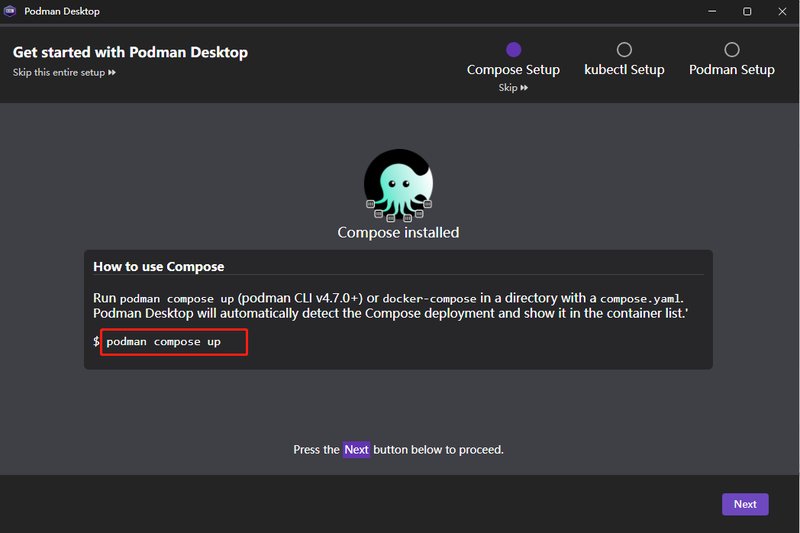Click the Podman Desktop title bar logo

coord(11,11)
